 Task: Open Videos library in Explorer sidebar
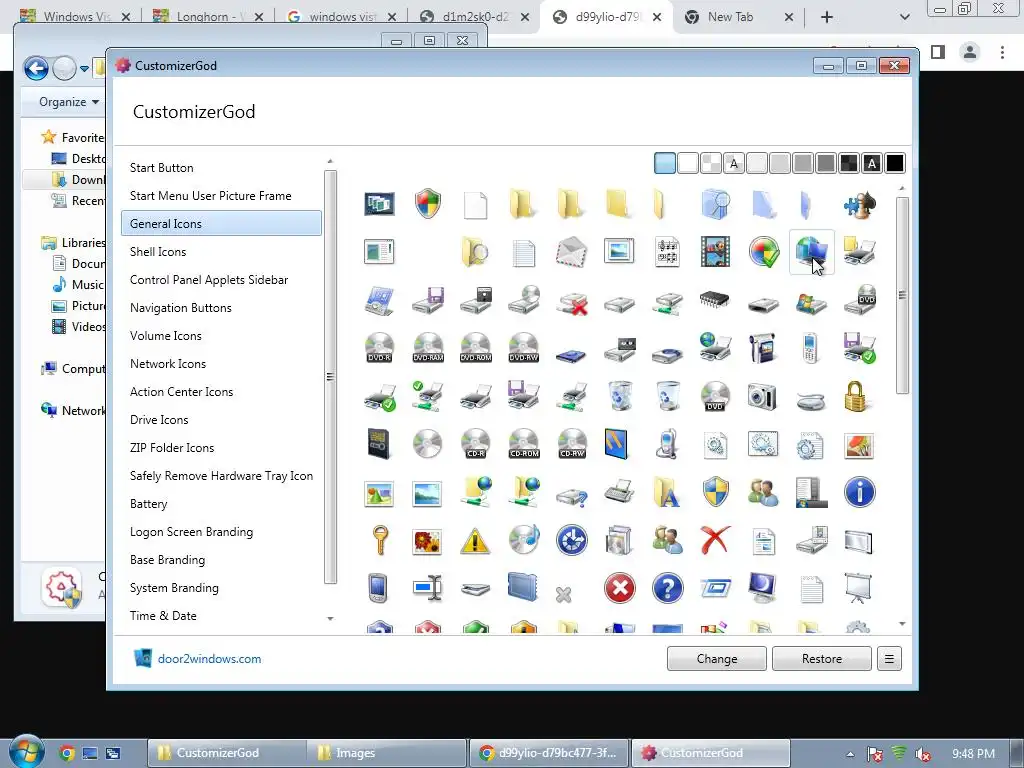click(x=78, y=327)
